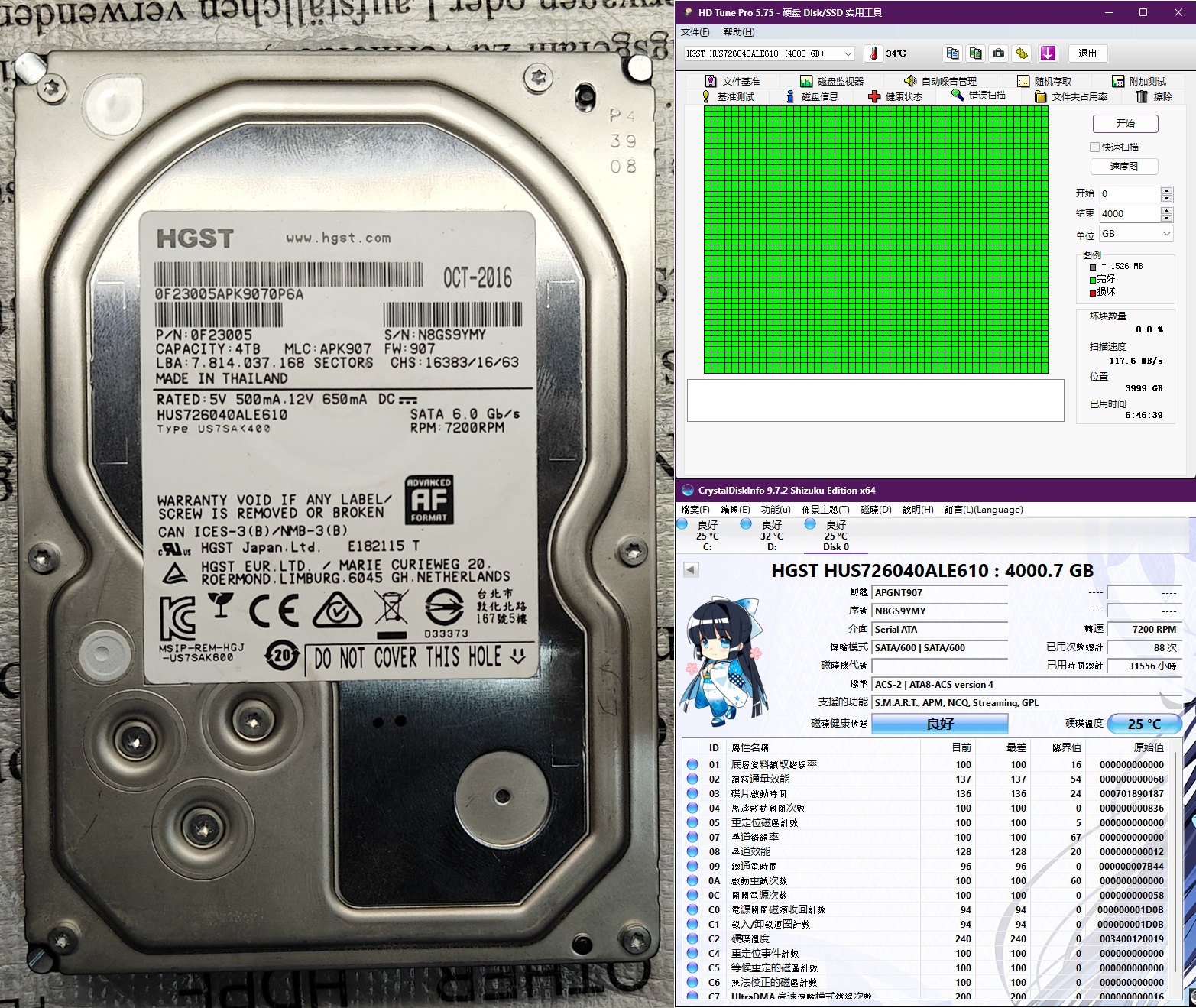The height and width of the screenshot is (1008, 1196).
Task: Switch to the 磁盘监视器 tab
Action: coord(831,81)
